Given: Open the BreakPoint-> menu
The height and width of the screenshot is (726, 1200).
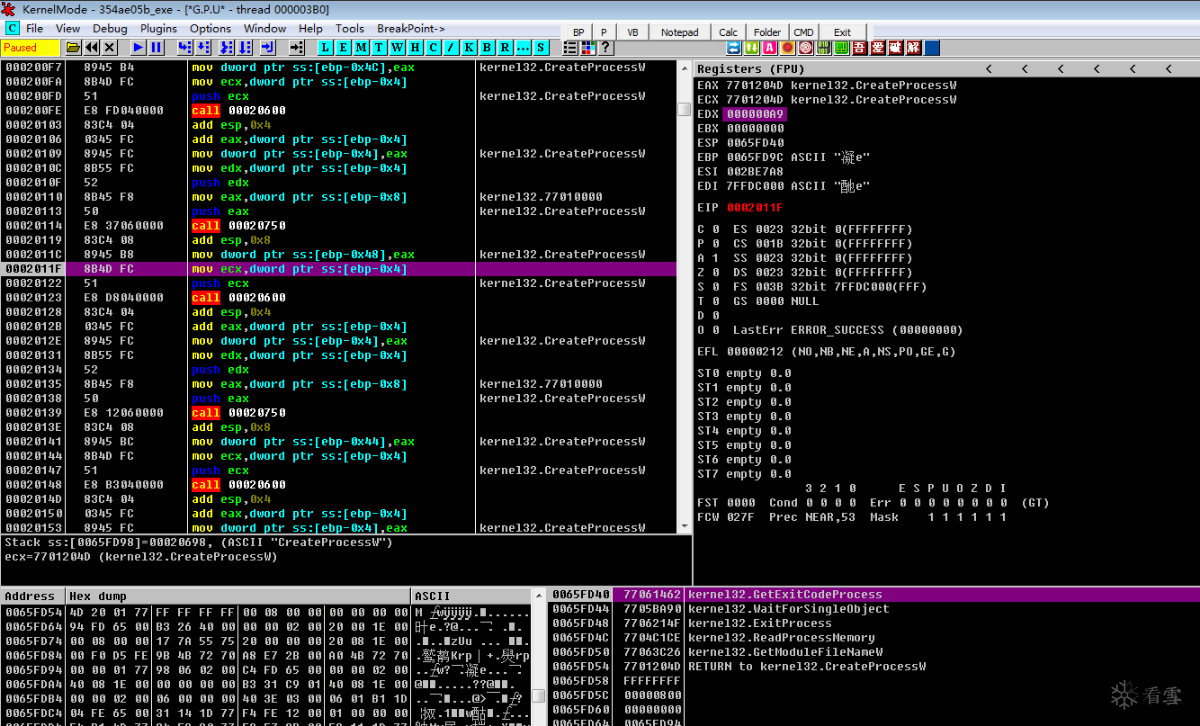Looking at the screenshot, I should click(x=411, y=29).
